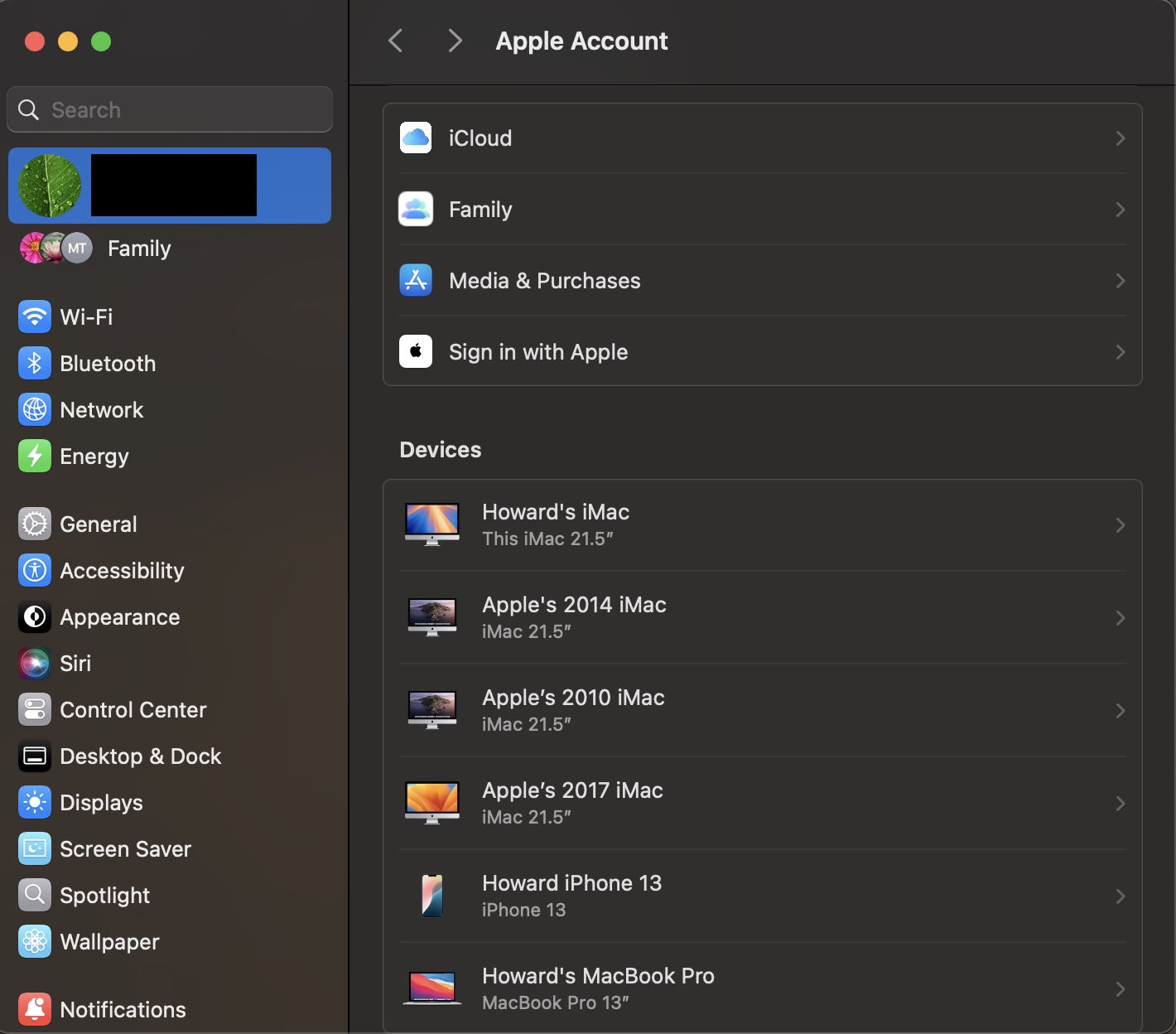Click the Howard's MacBook Pro laptop icon
Screen dimensions: 1176x1034
coord(432,988)
